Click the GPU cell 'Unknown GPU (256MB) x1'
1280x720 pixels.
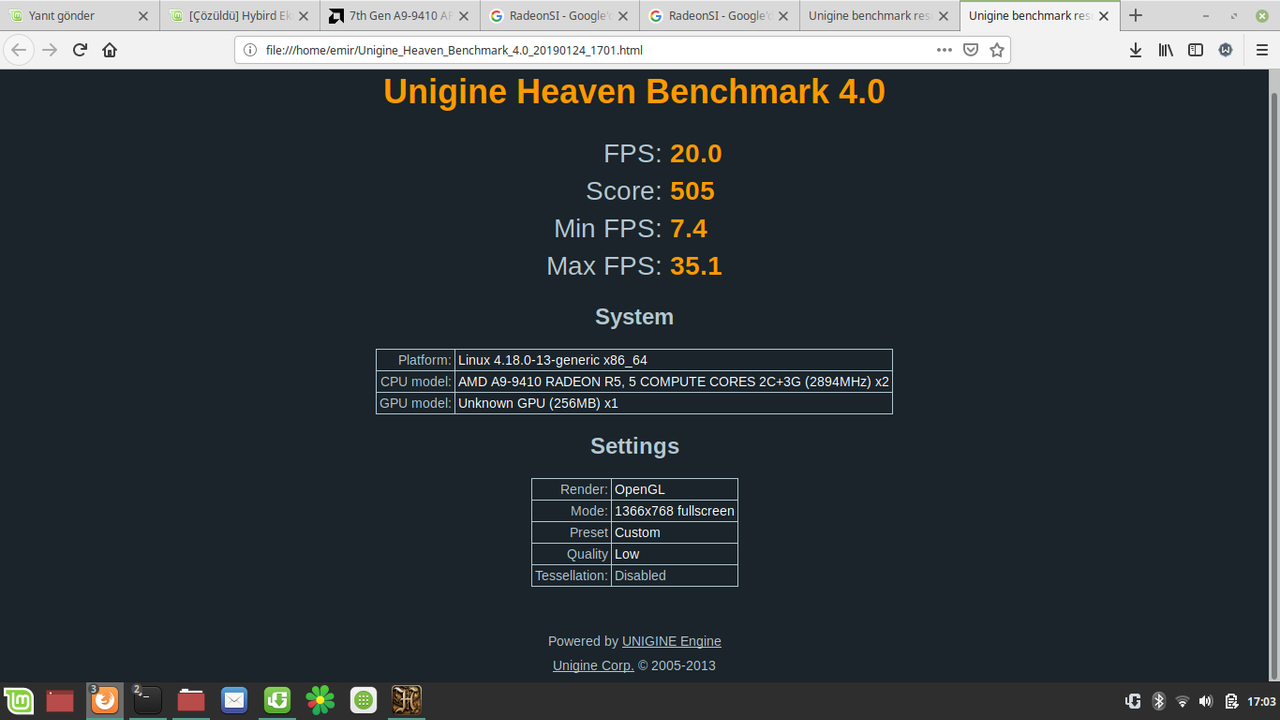673,403
